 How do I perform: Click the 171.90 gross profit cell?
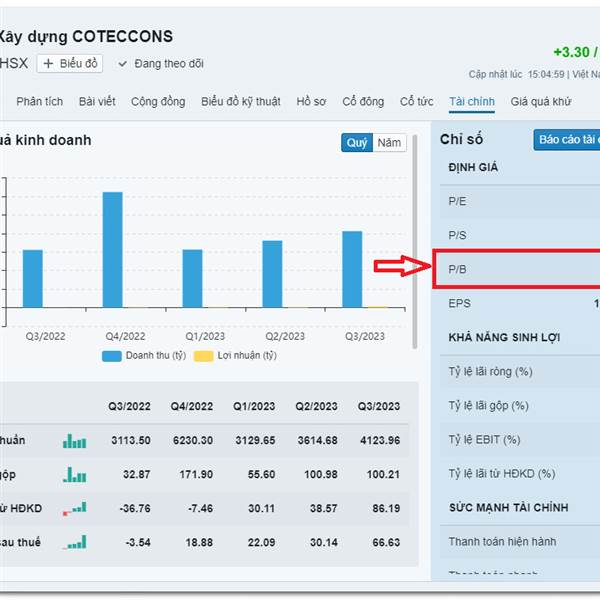click(196, 474)
